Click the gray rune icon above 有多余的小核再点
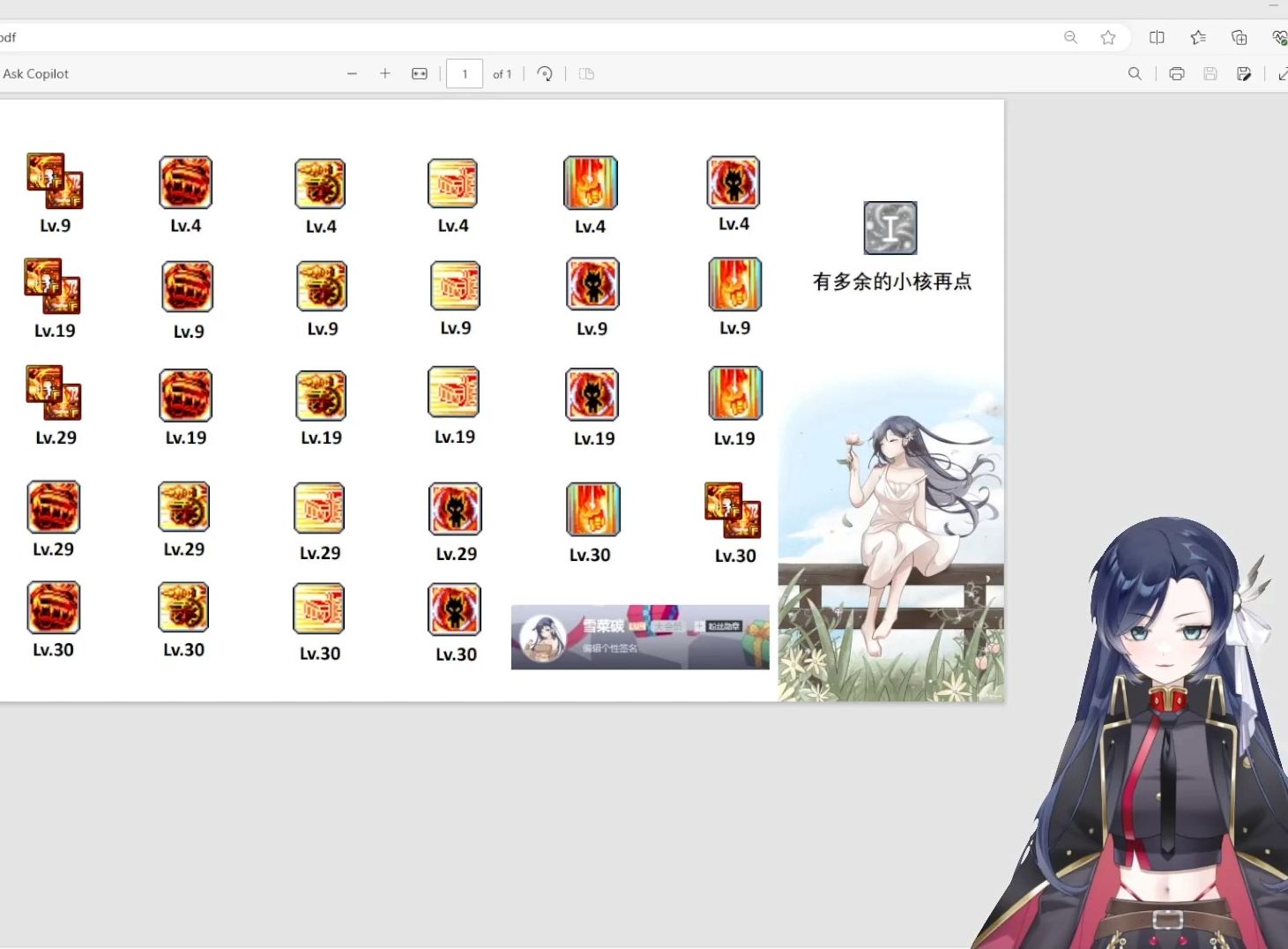This screenshot has height=949, width=1288. (x=890, y=228)
